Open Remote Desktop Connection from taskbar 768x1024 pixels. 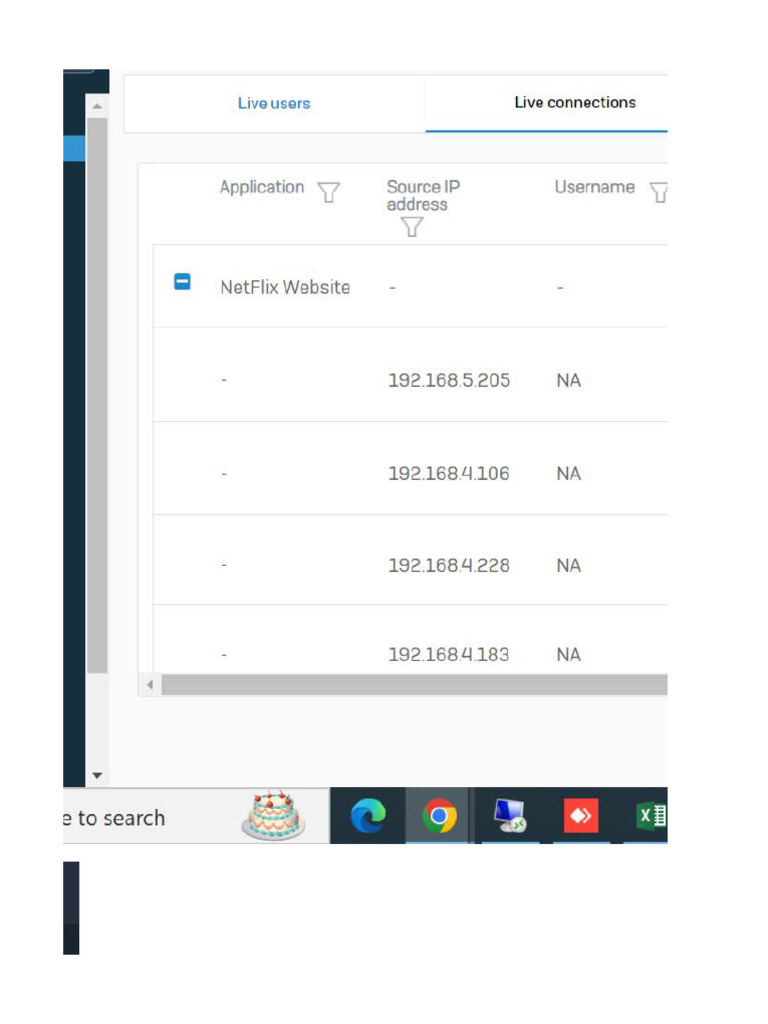pyautogui.click(x=510, y=816)
